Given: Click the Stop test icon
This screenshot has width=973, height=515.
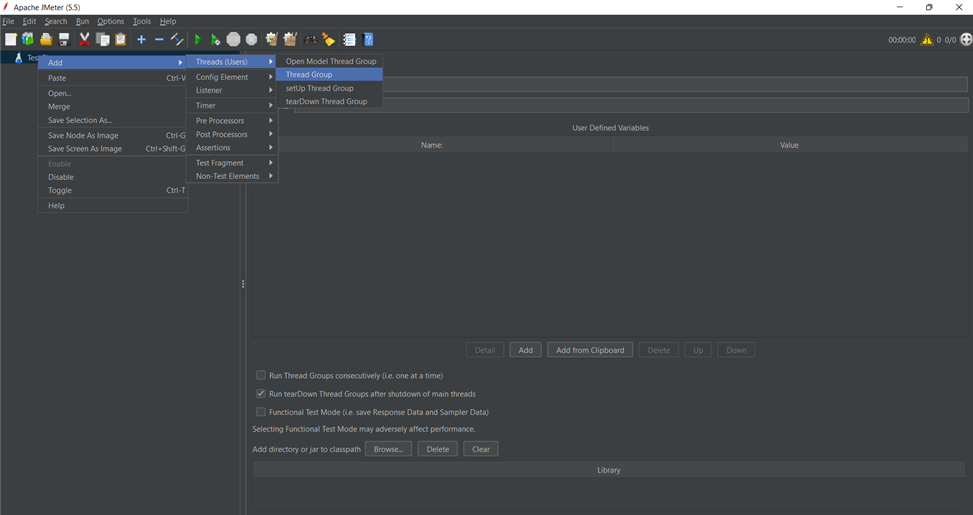Looking at the screenshot, I should pyautogui.click(x=233, y=40).
